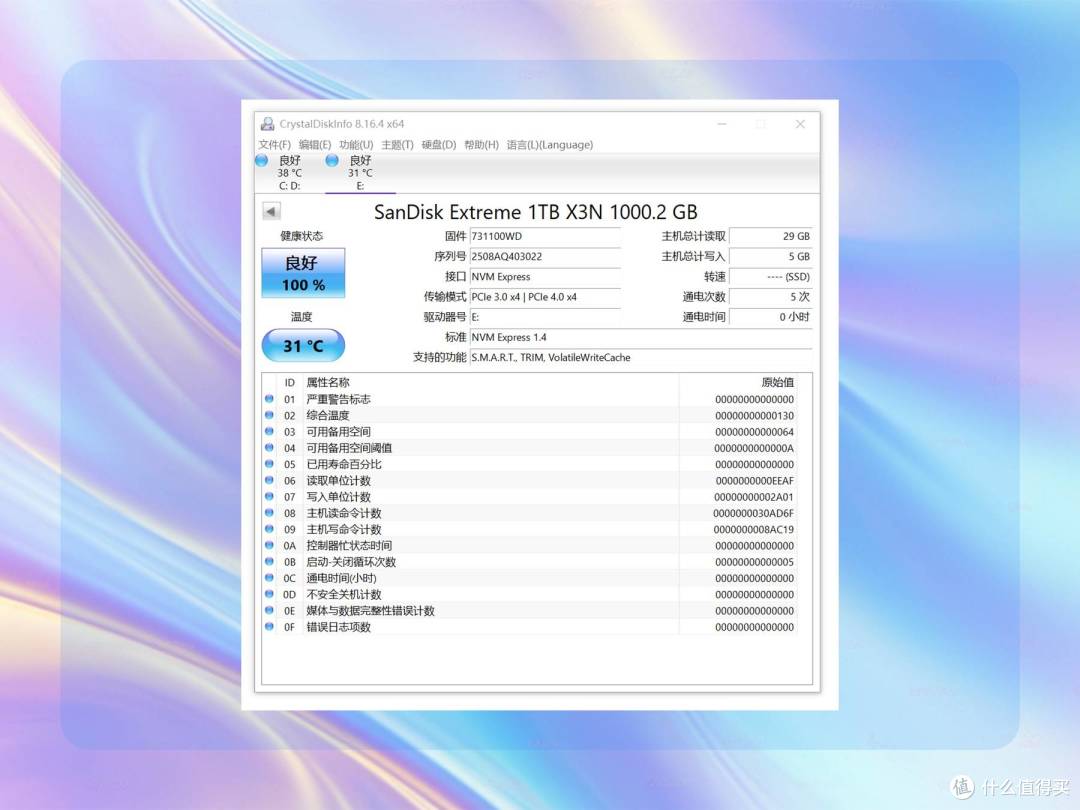Image resolution: width=1080 pixels, height=810 pixels.
Task: Close the CrystalDiskInfo window
Action: 800,124
